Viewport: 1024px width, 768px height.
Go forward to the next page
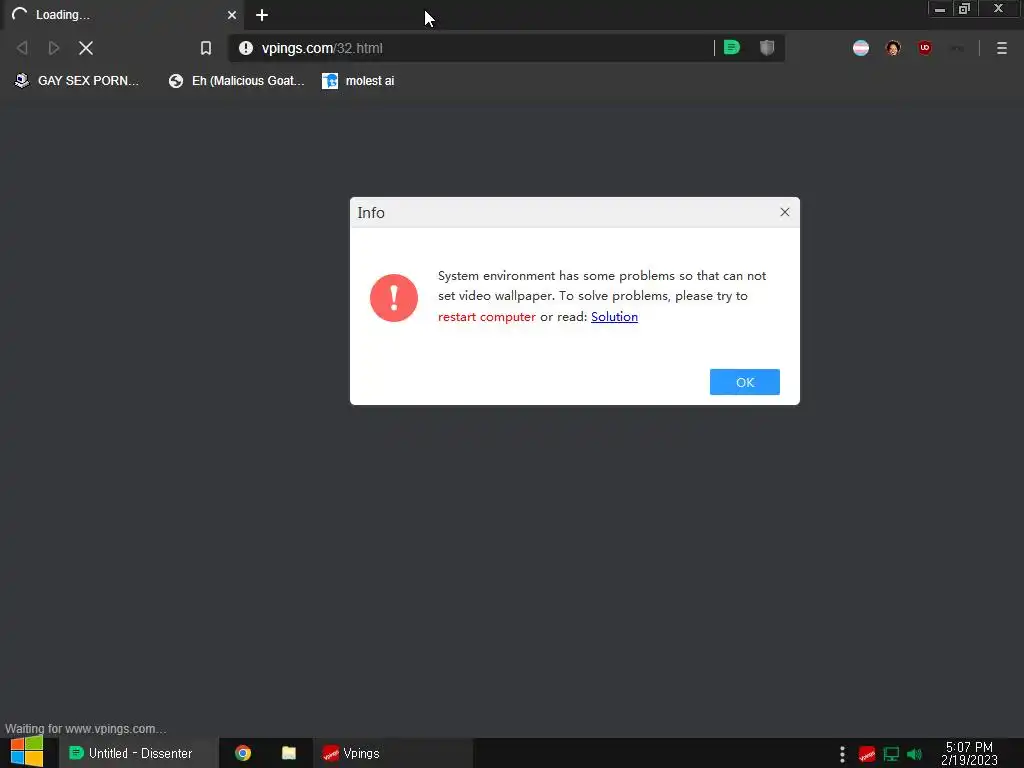(x=54, y=48)
